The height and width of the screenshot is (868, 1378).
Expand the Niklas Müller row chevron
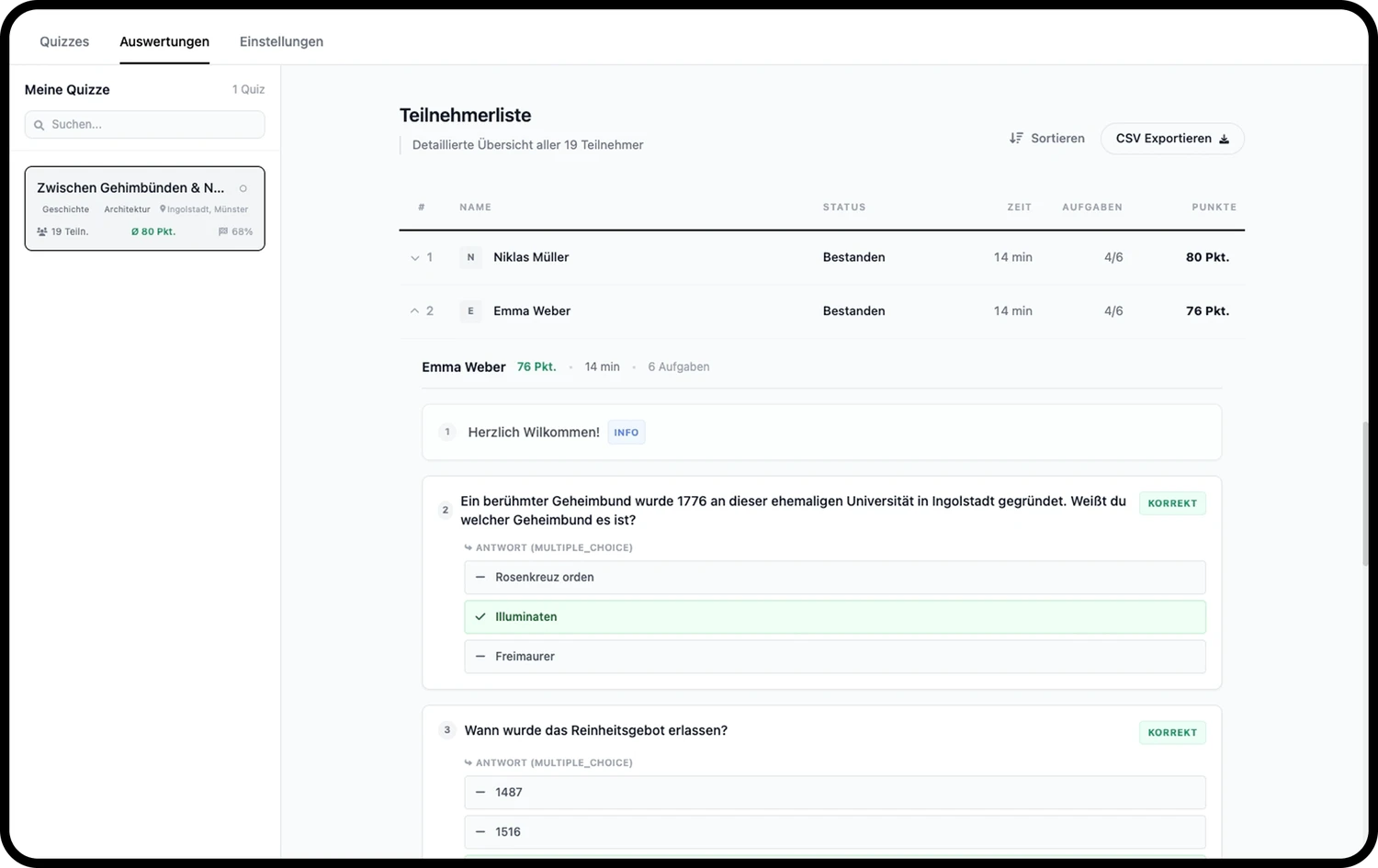coord(414,258)
